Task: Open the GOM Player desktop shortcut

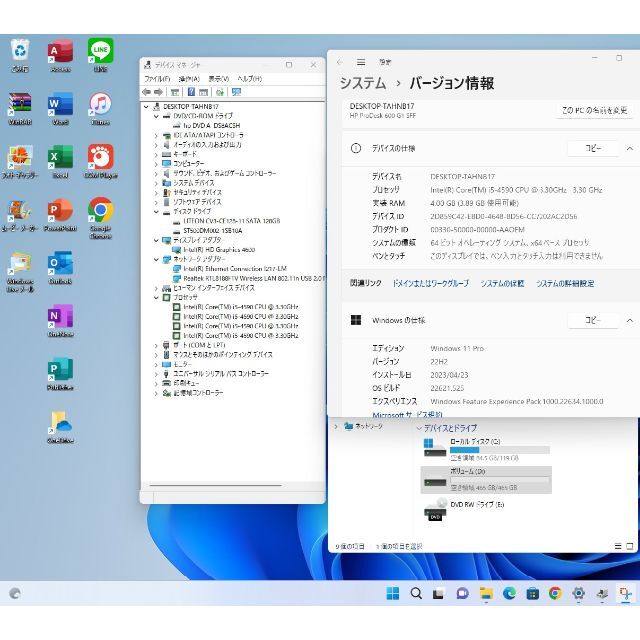Action: point(100,162)
